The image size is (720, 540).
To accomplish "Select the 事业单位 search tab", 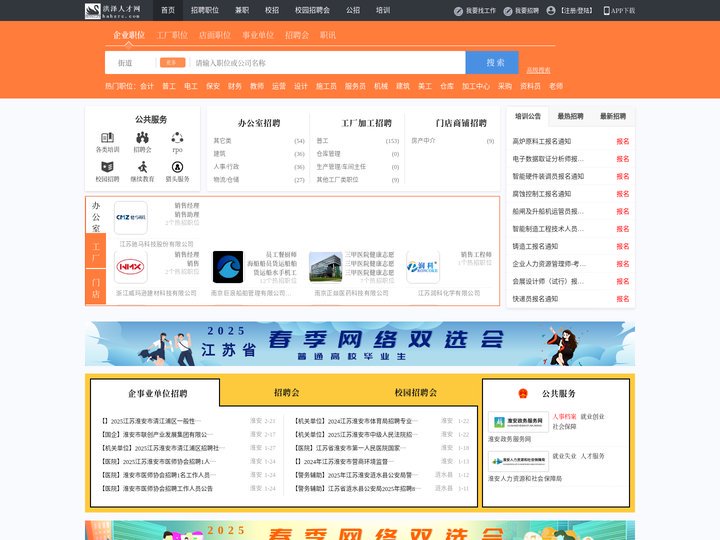I will [x=258, y=35].
